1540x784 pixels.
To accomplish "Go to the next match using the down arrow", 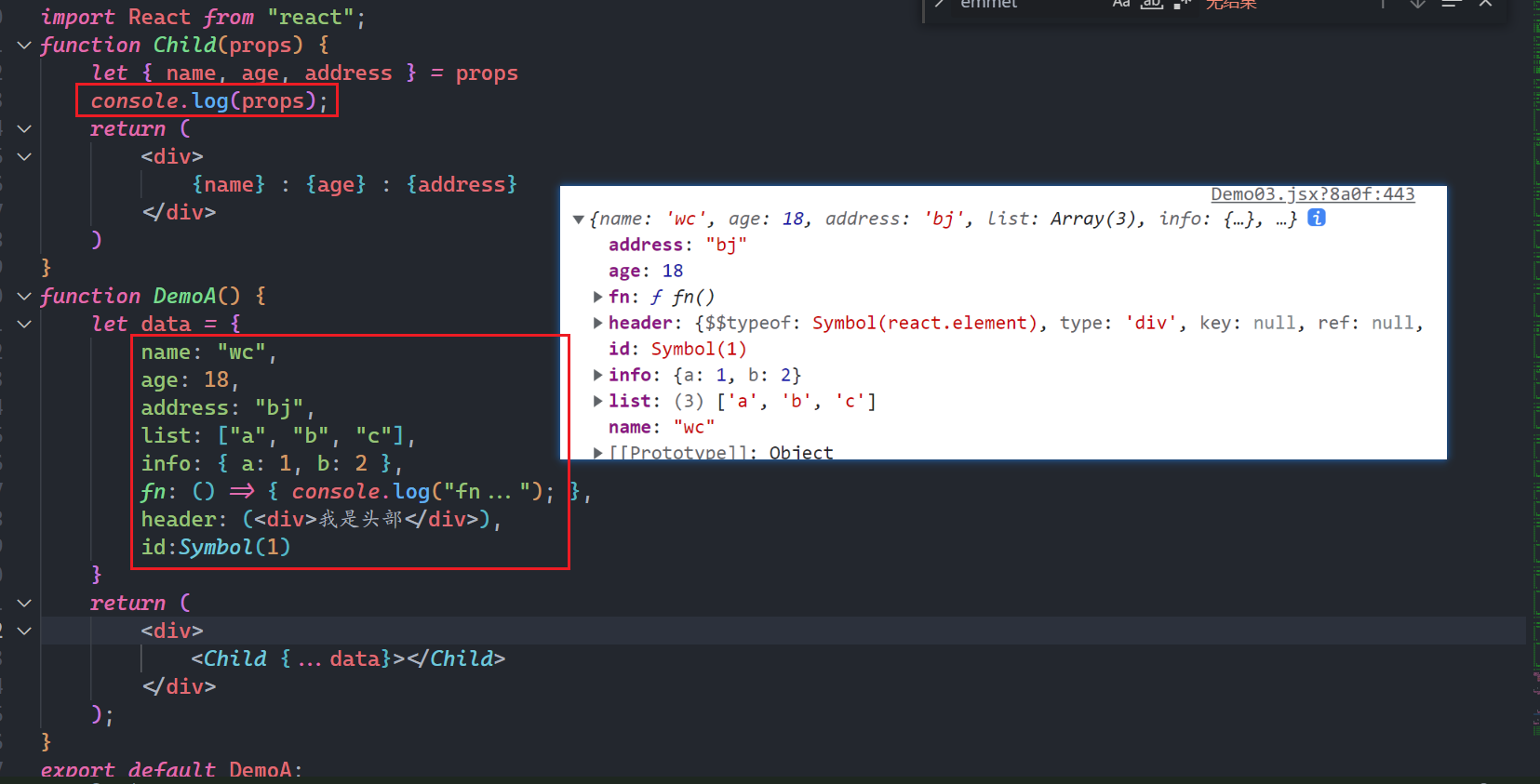I will point(1417,4).
